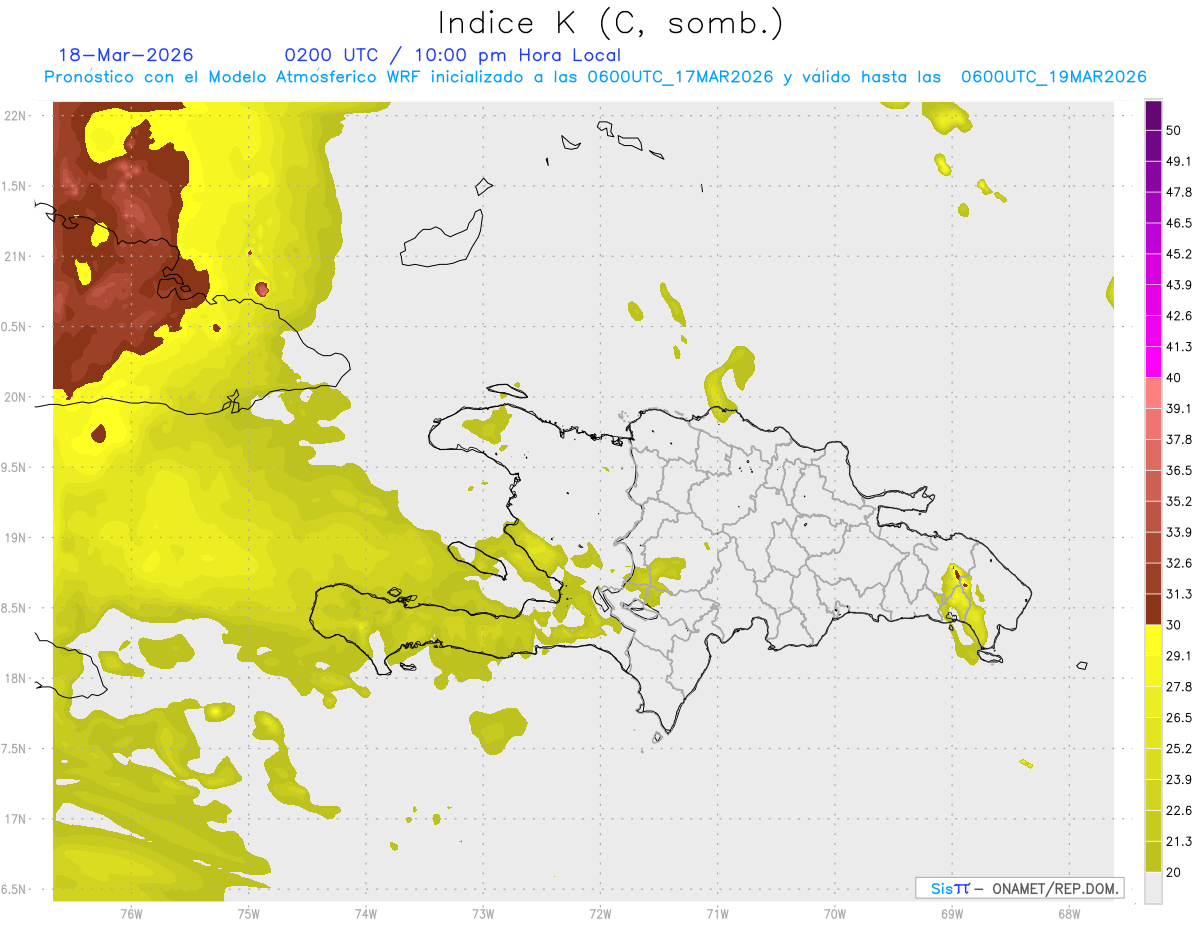Click the '21N' latitude axis label
The width and height of the screenshot is (1200, 927).
15,256
